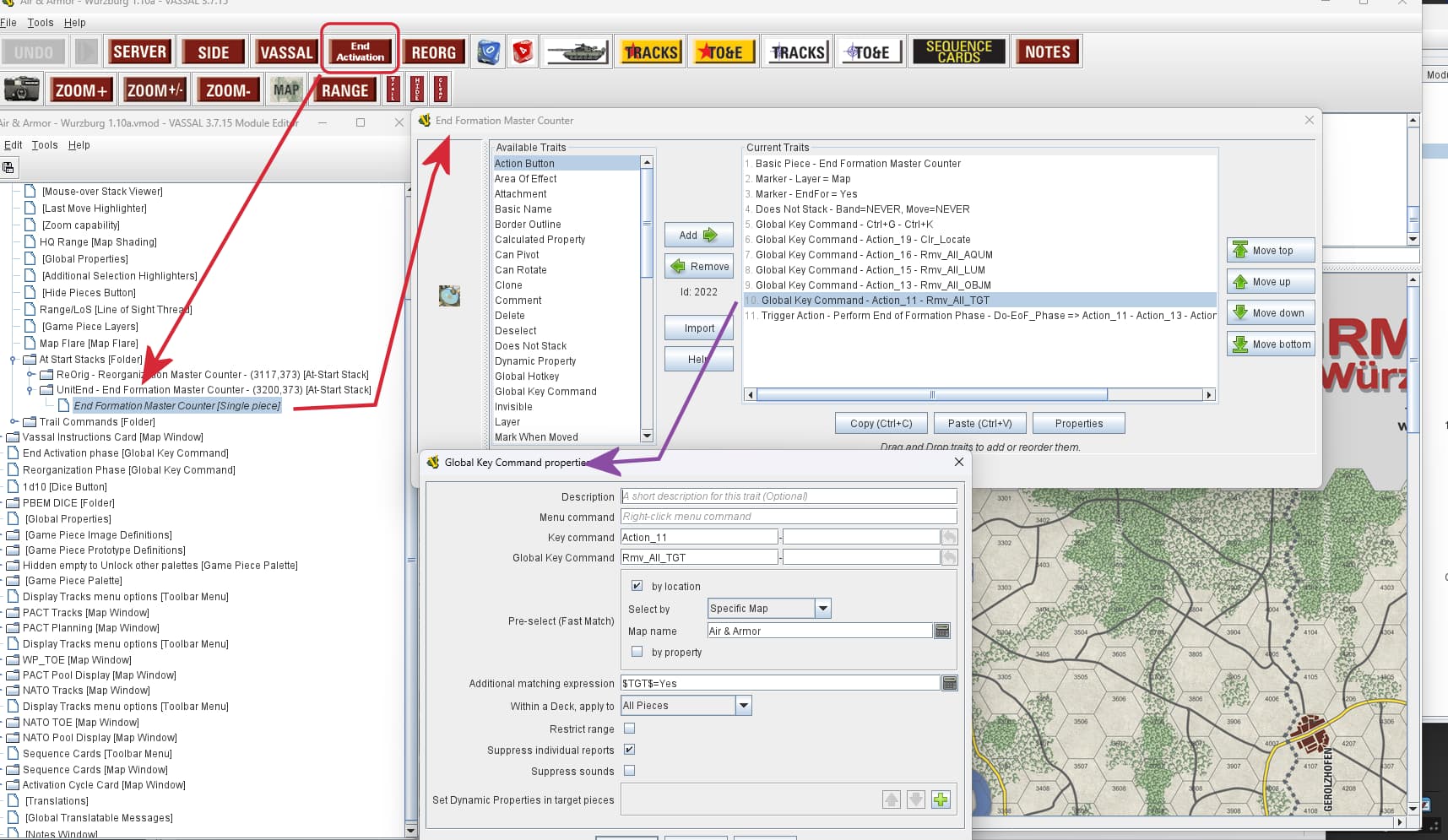Click the Import button
1448x840 pixels.
(698, 328)
